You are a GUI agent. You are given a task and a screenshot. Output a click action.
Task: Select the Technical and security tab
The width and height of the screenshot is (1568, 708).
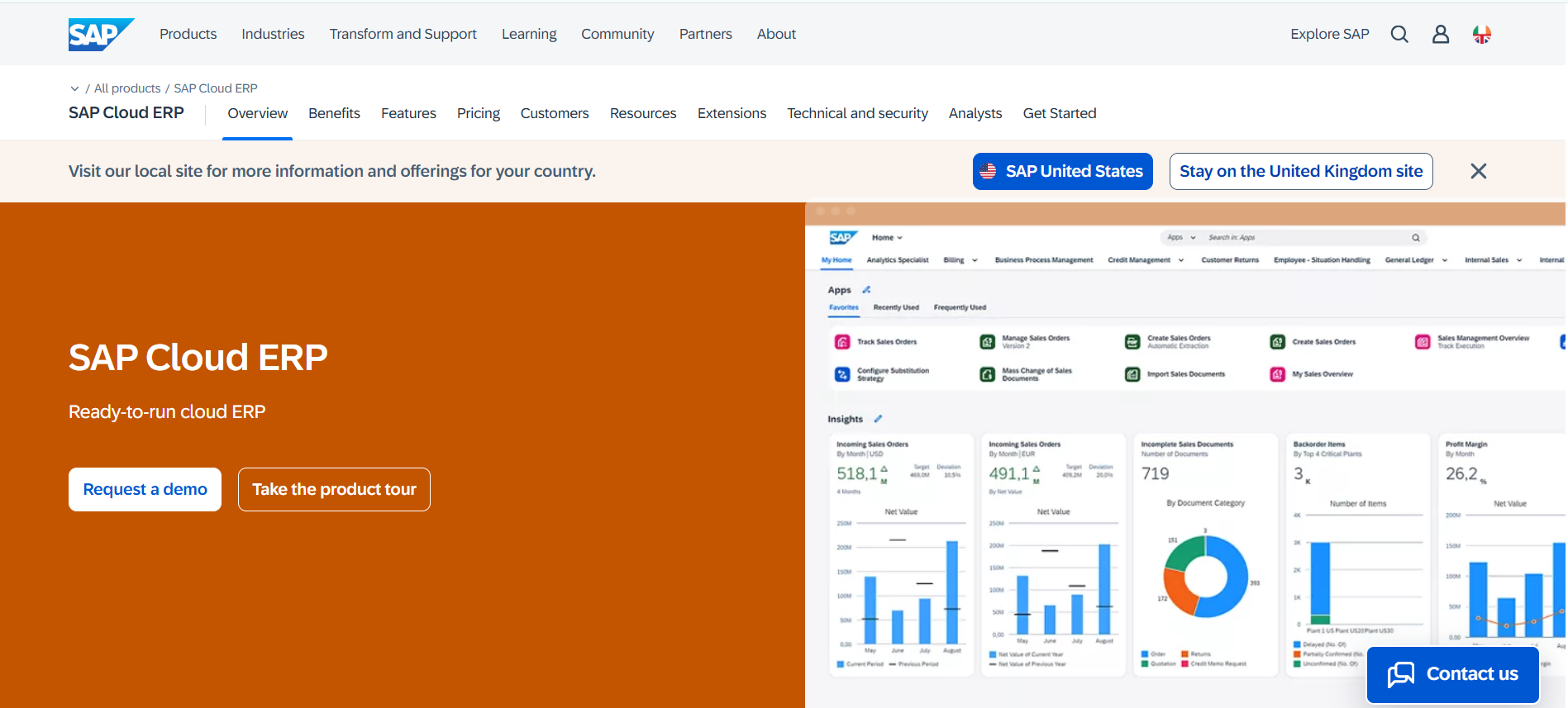click(x=857, y=113)
